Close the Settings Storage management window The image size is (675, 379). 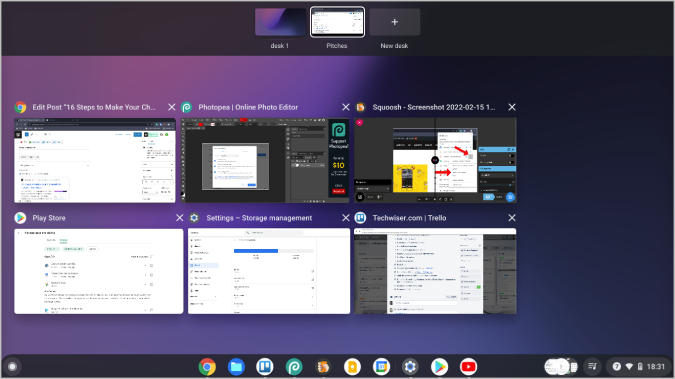[345, 218]
